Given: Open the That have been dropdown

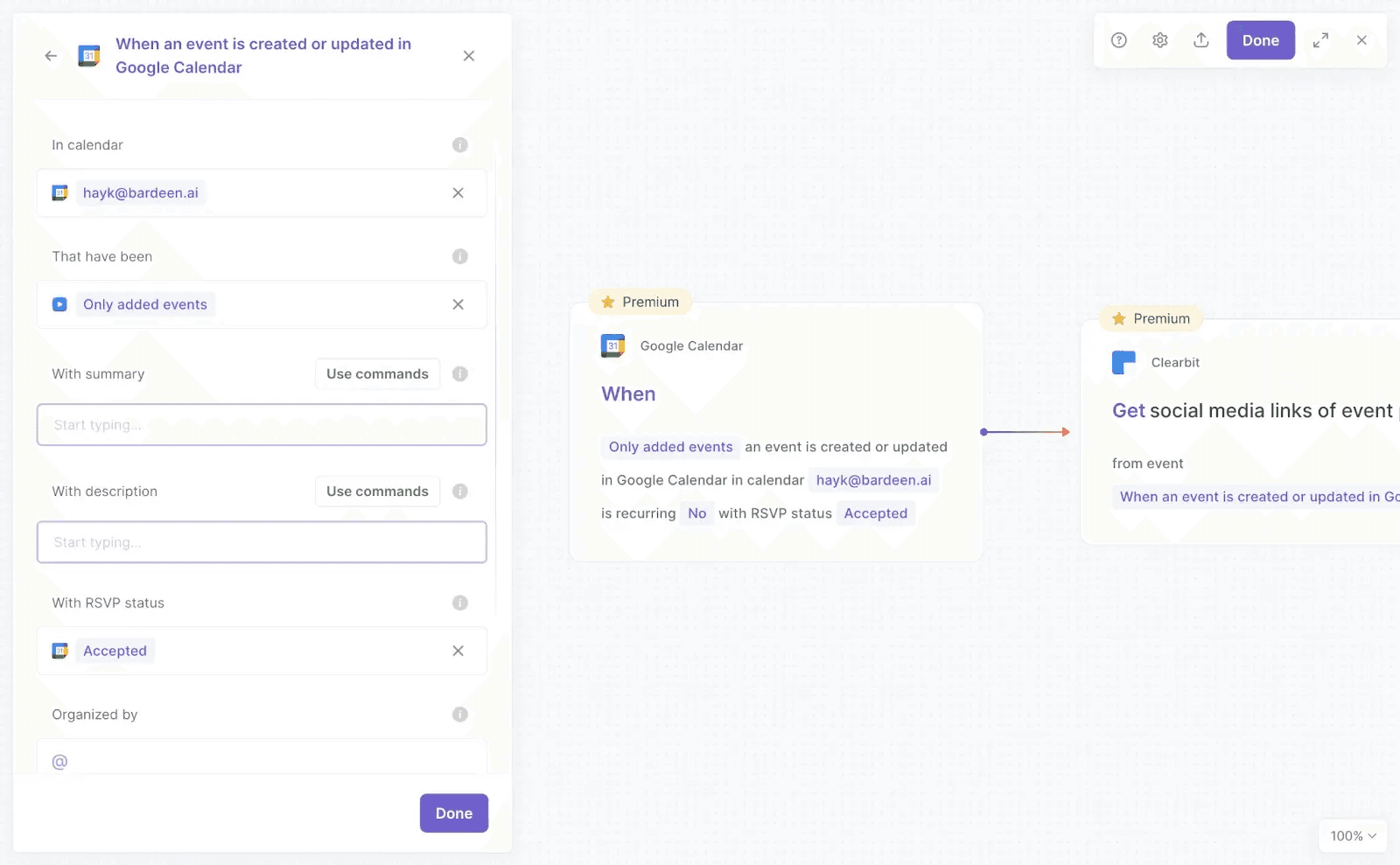Looking at the screenshot, I should [262, 304].
